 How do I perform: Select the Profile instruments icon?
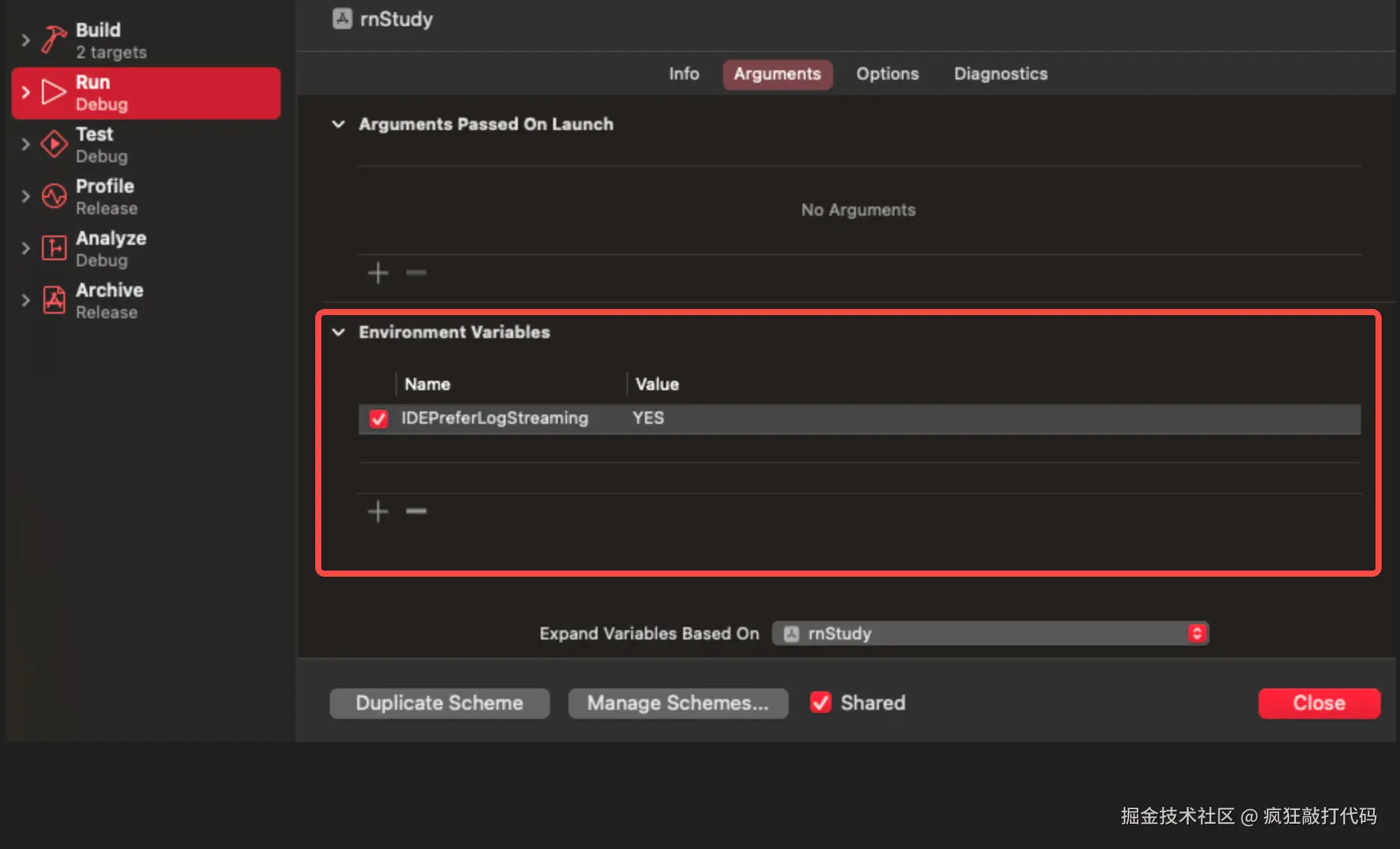pos(54,196)
